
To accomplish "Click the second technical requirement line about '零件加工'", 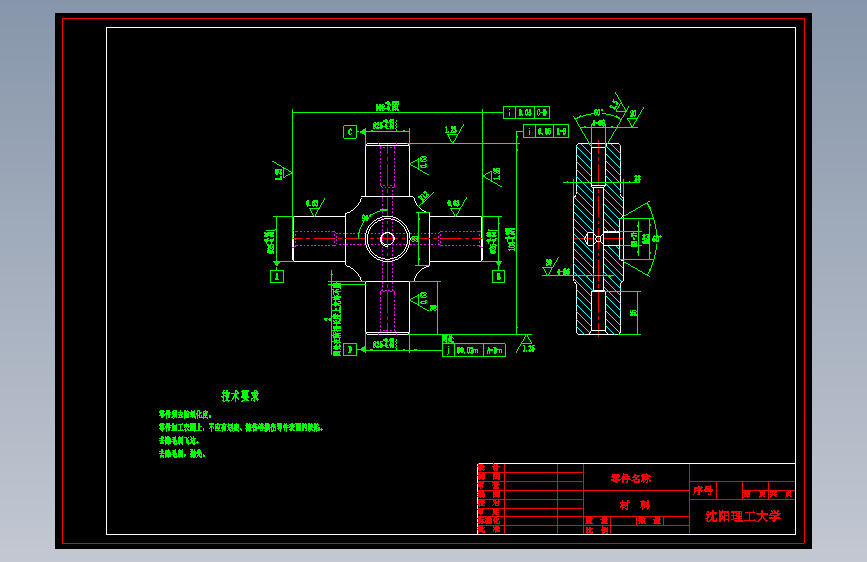I will pyautogui.click(x=241, y=428).
